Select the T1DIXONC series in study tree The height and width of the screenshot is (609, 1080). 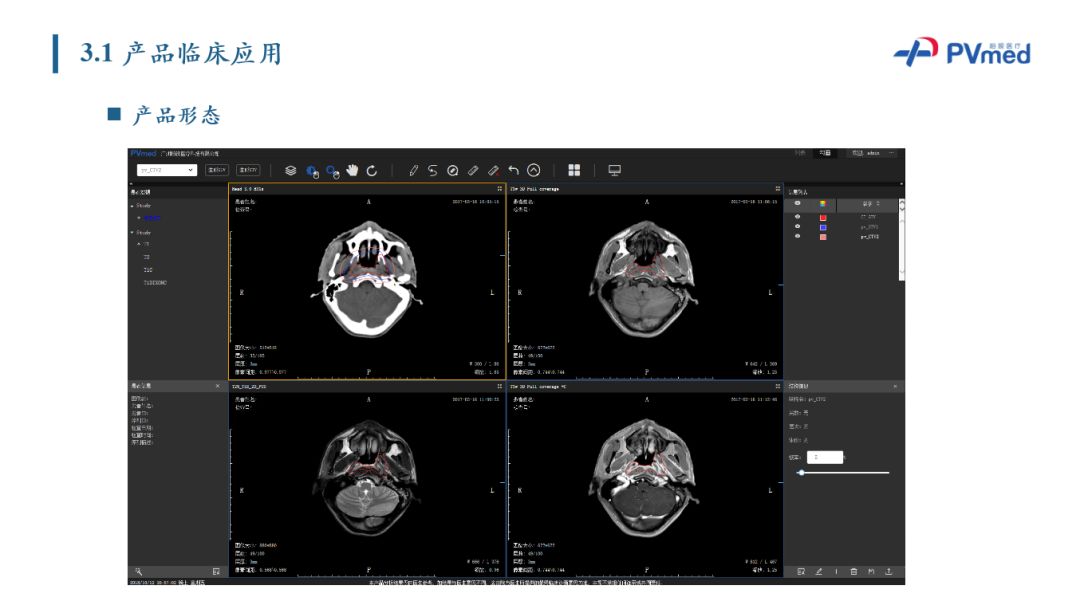pyautogui.click(x=155, y=282)
